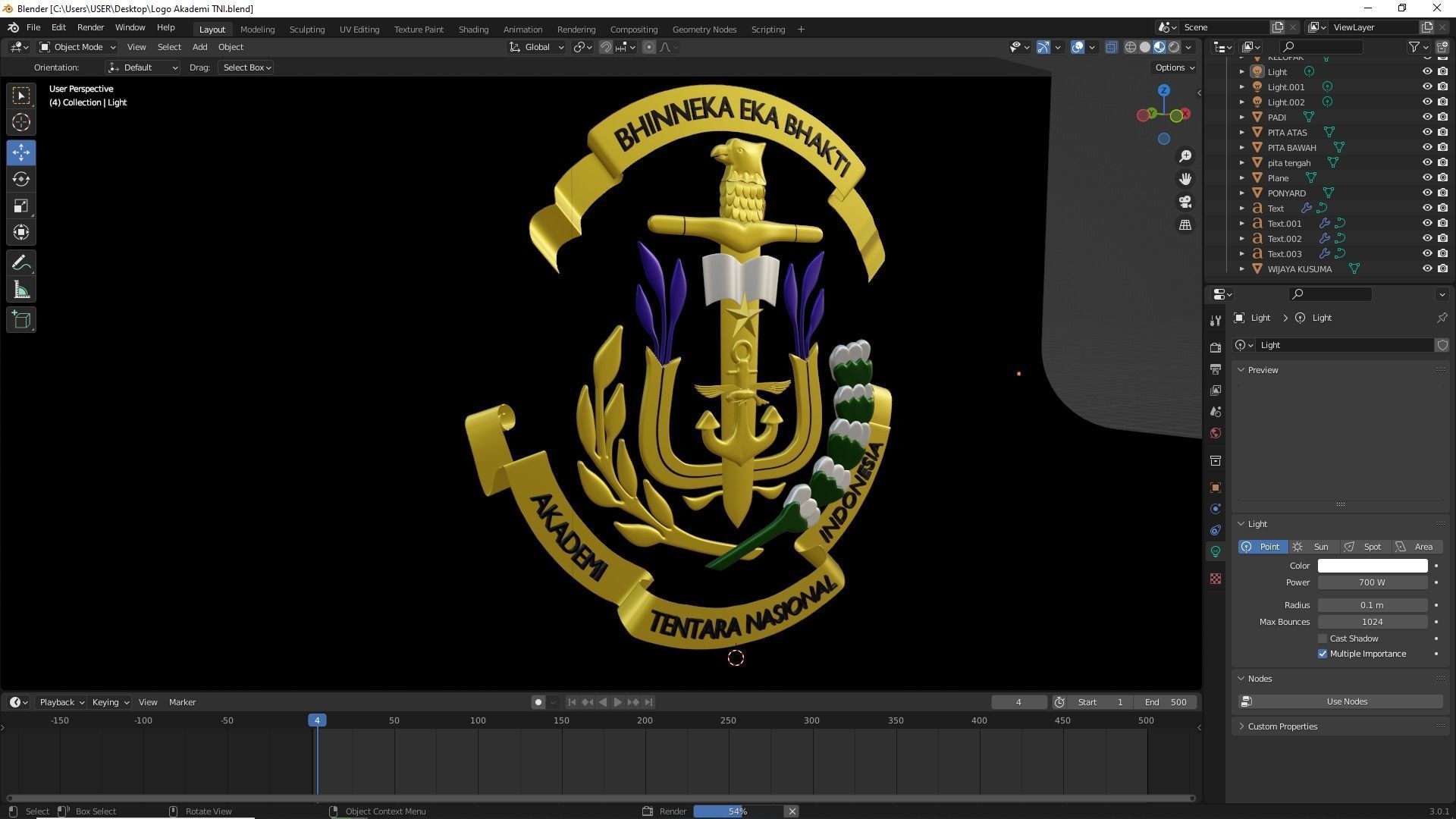This screenshot has width=1456, height=819.
Task: Open the Select Box drag dropdown
Action: 246,67
